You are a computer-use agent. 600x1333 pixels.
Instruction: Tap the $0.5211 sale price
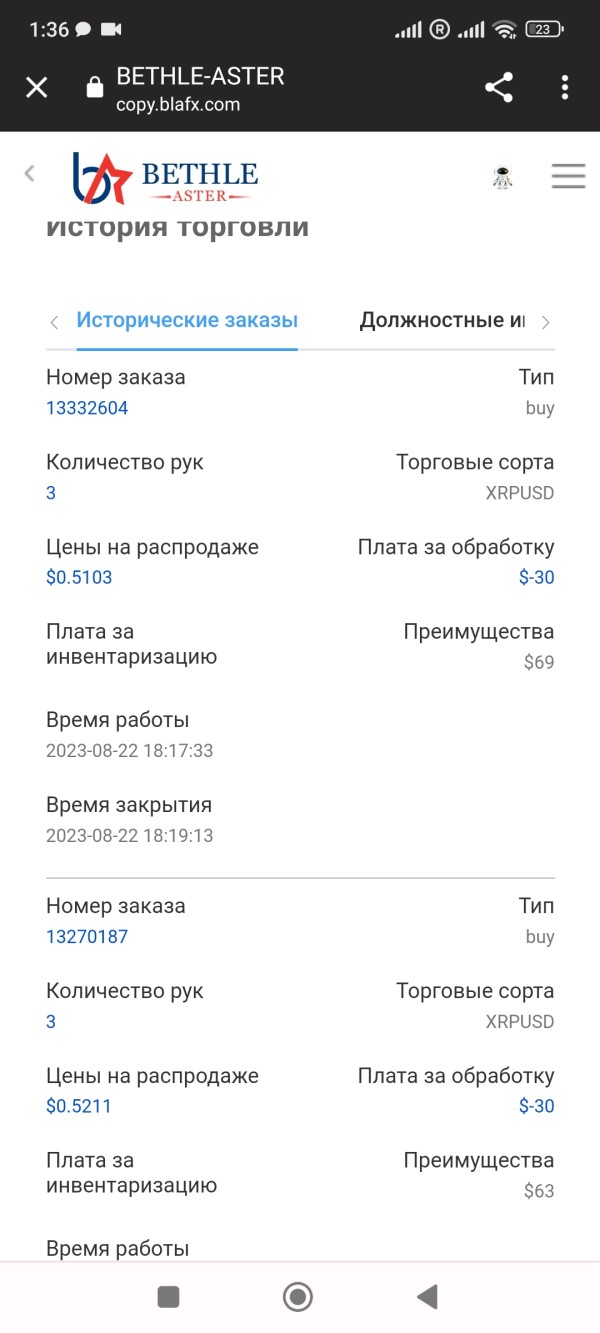pos(79,1106)
